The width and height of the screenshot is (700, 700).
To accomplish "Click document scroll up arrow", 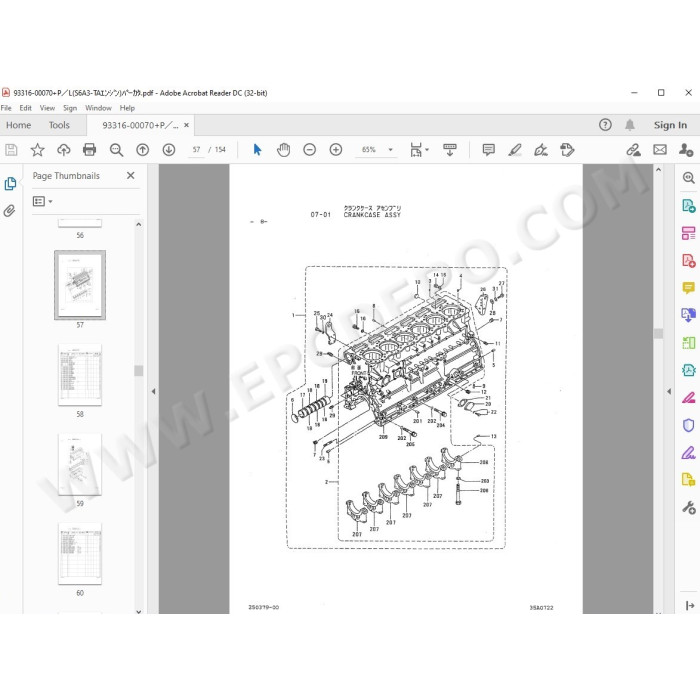I will (x=658, y=170).
